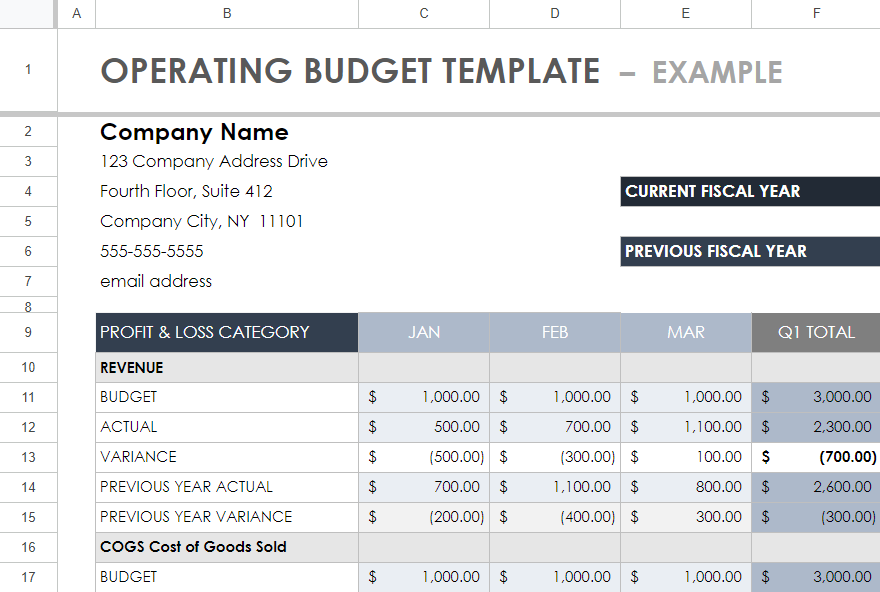Click the bold Q1 variance (700.00) cell

[816, 457]
